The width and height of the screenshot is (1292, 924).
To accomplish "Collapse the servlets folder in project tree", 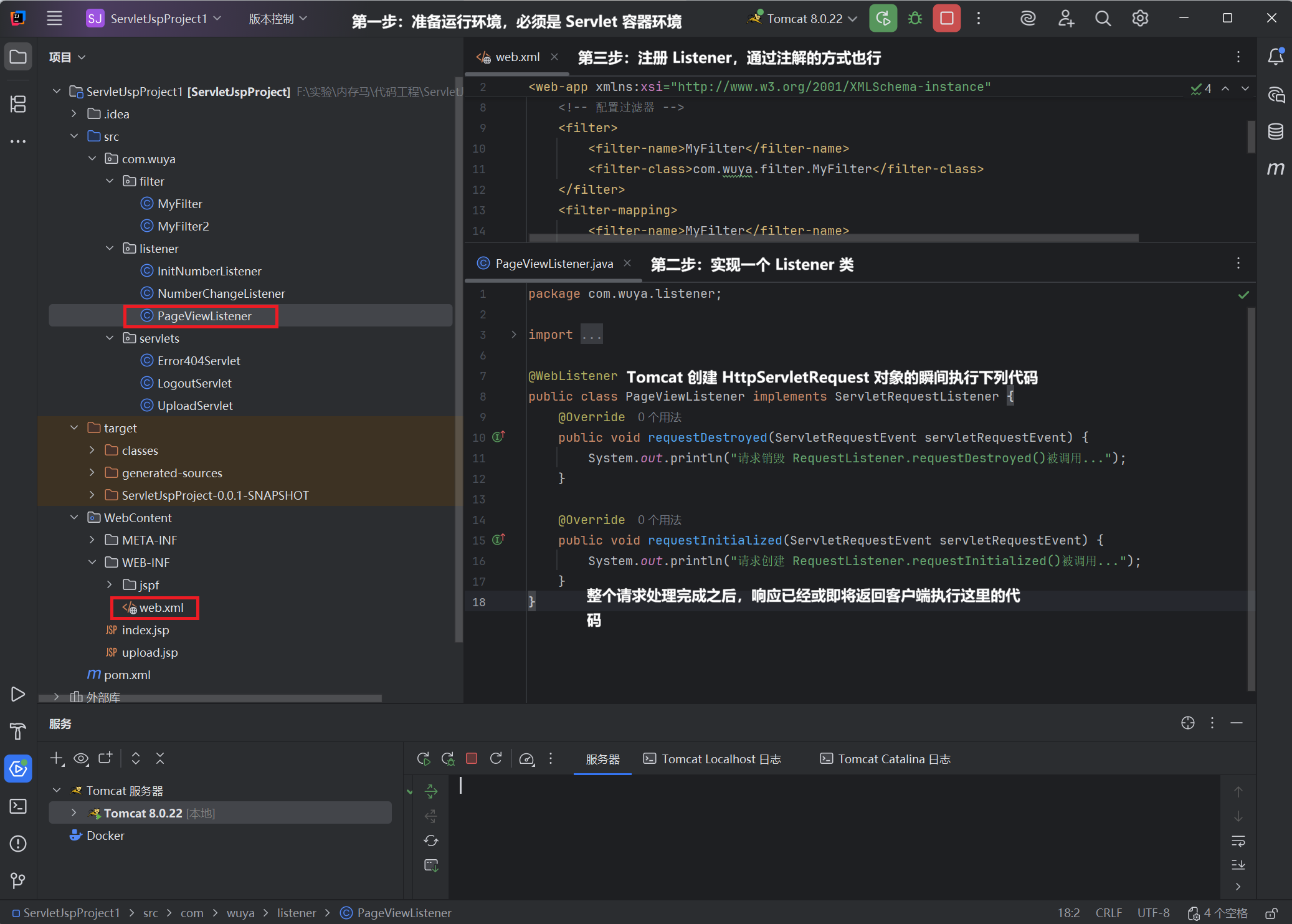I will coord(110,338).
